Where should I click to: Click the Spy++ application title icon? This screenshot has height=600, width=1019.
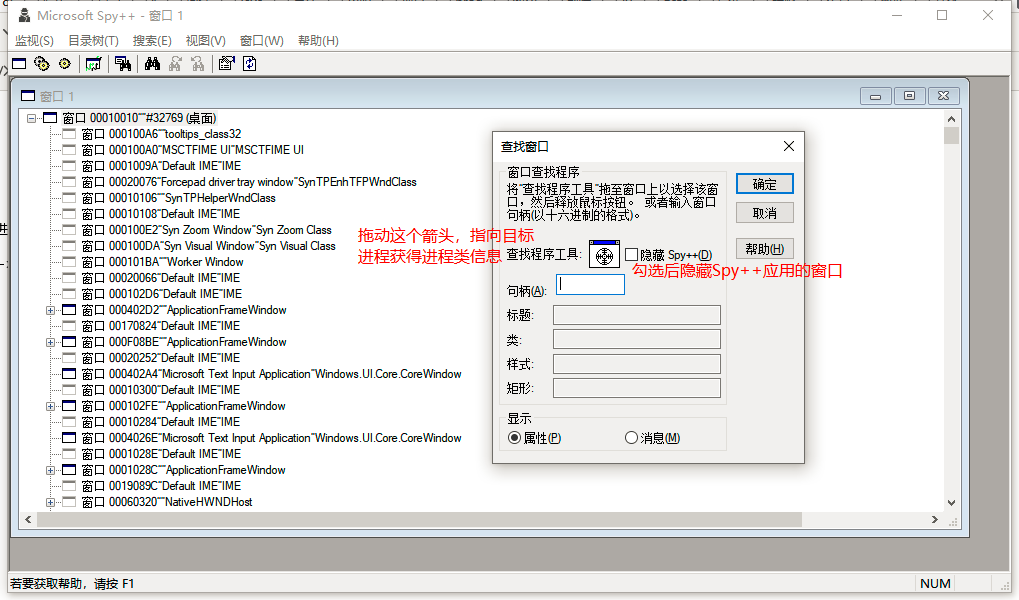tap(24, 15)
